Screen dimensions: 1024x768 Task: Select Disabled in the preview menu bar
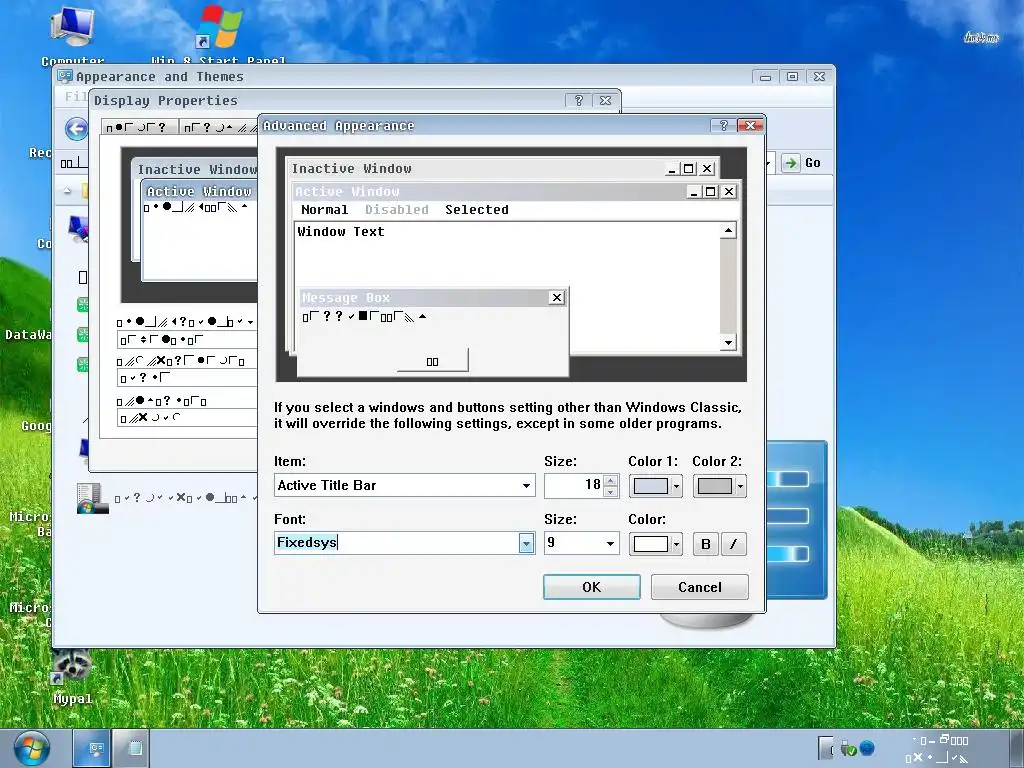pos(396,210)
